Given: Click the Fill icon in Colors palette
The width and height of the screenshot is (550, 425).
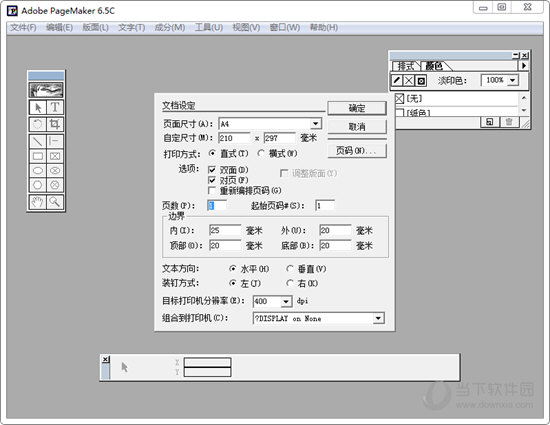Looking at the screenshot, I should pos(409,81).
